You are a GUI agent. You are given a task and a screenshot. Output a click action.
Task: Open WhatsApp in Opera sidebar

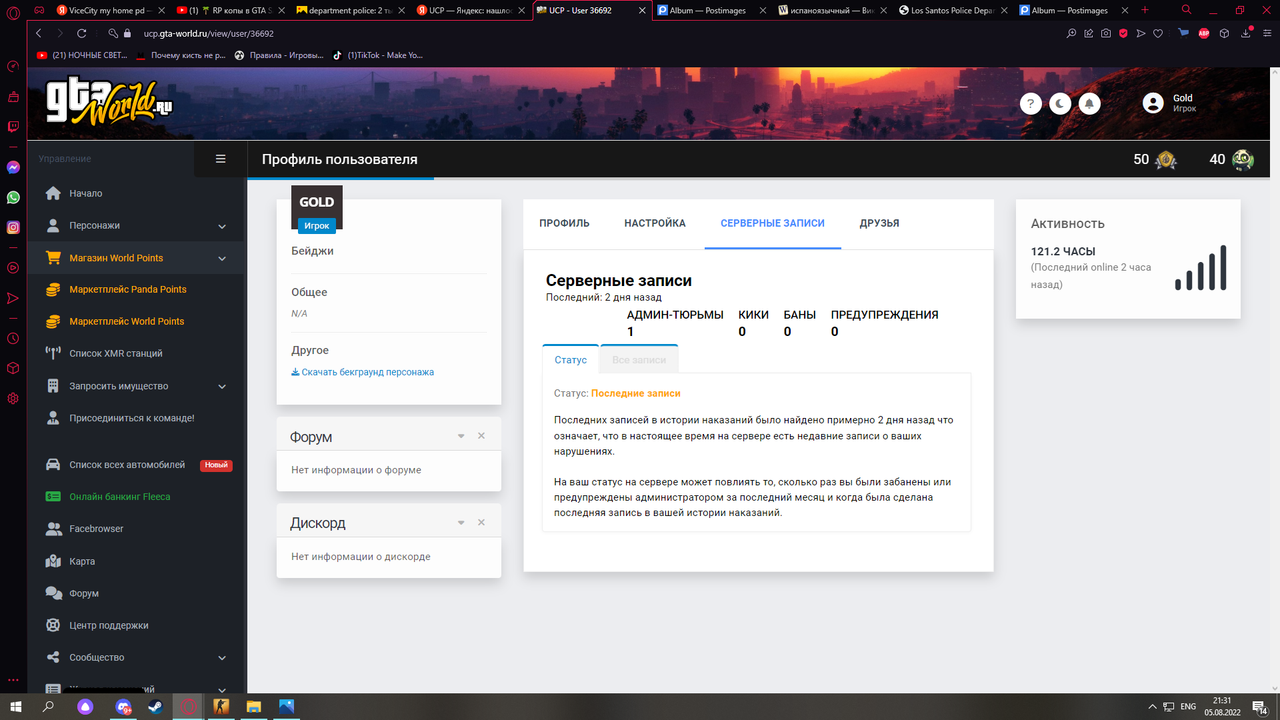[13, 198]
